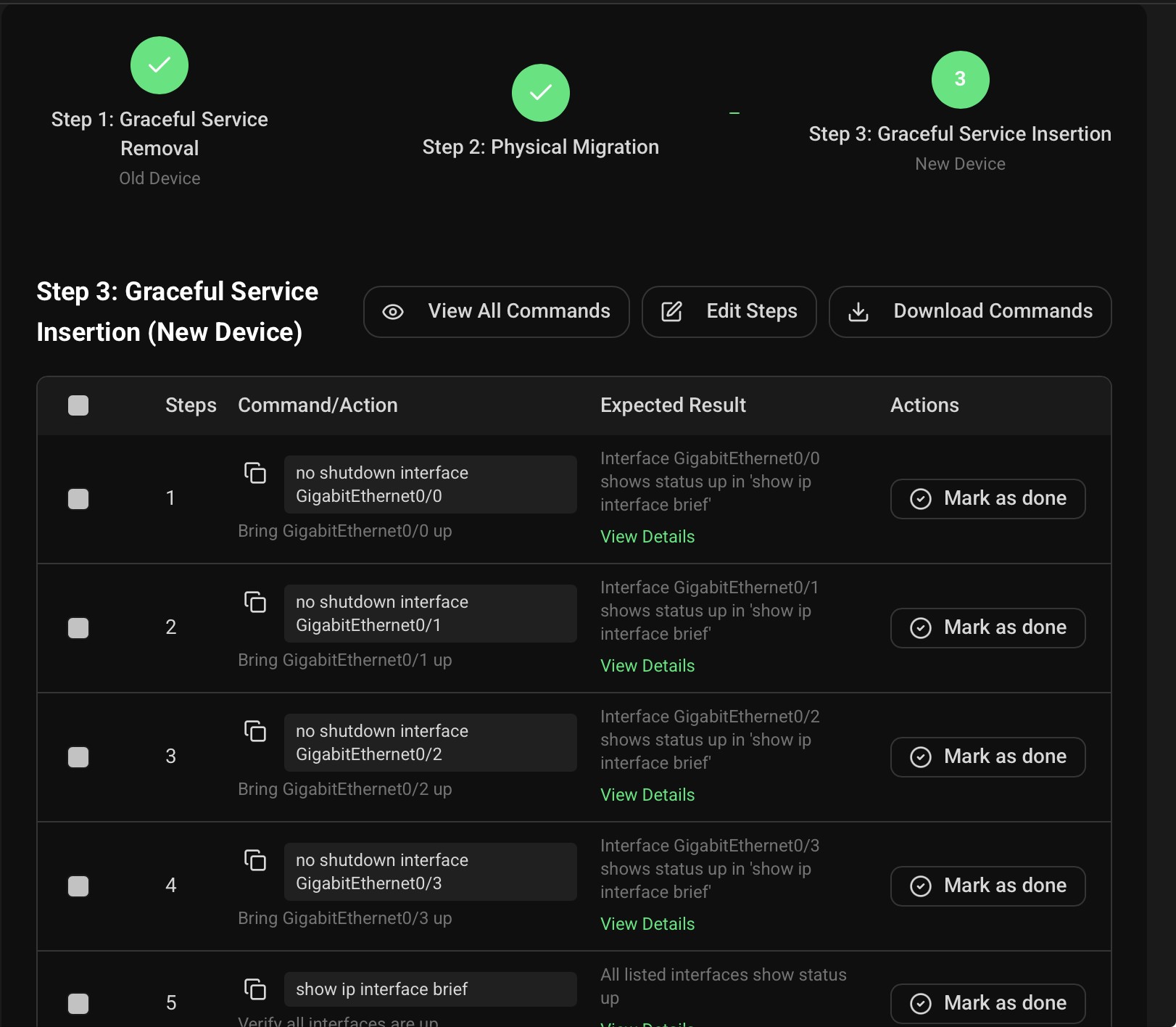Screen dimensions: 1176x1027
Task: Click the 'no shutdown interface GigabitEthernet0/2' command box
Action: pyautogui.click(x=431, y=743)
